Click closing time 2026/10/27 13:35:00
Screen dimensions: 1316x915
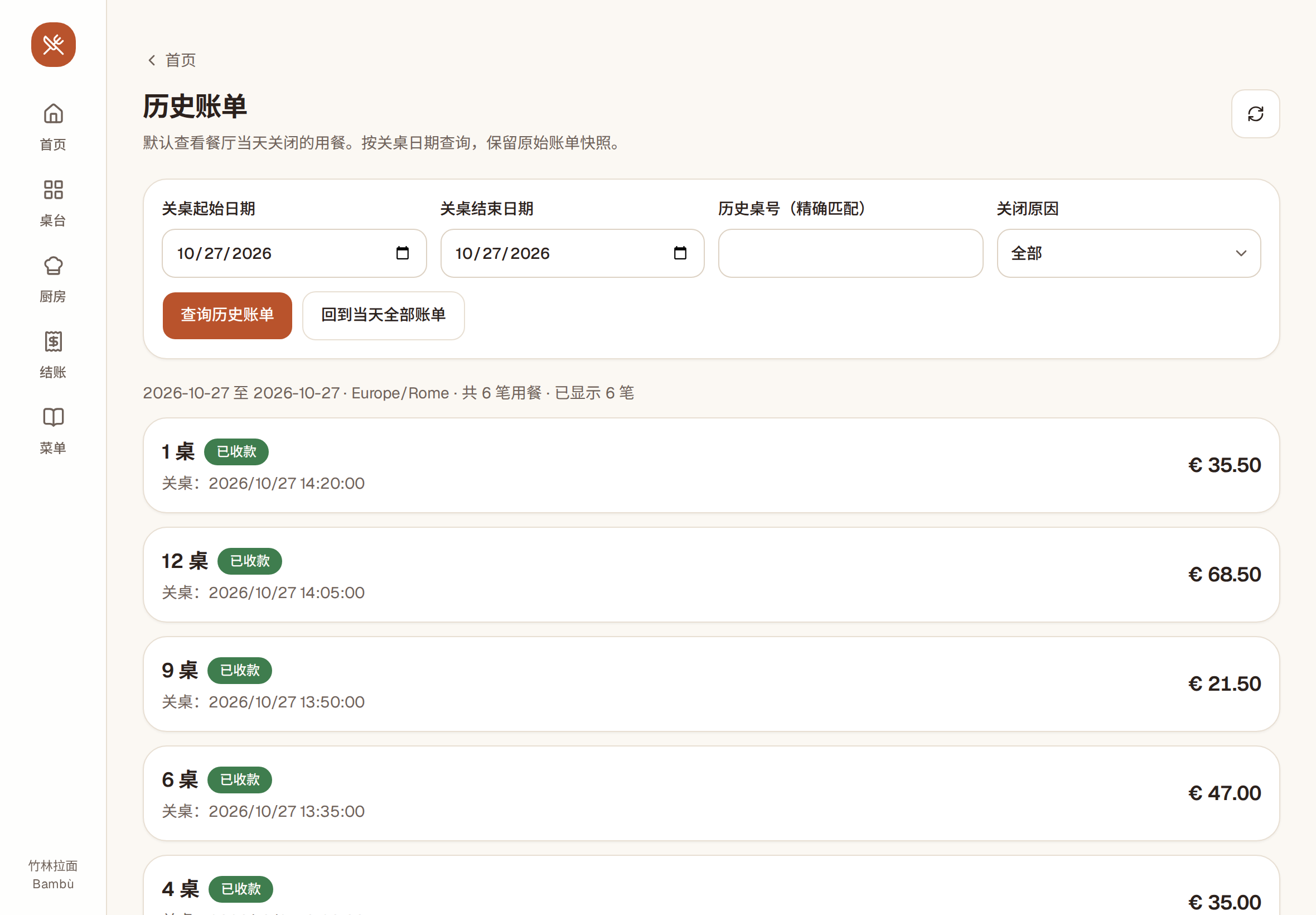(x=287, y=812)
